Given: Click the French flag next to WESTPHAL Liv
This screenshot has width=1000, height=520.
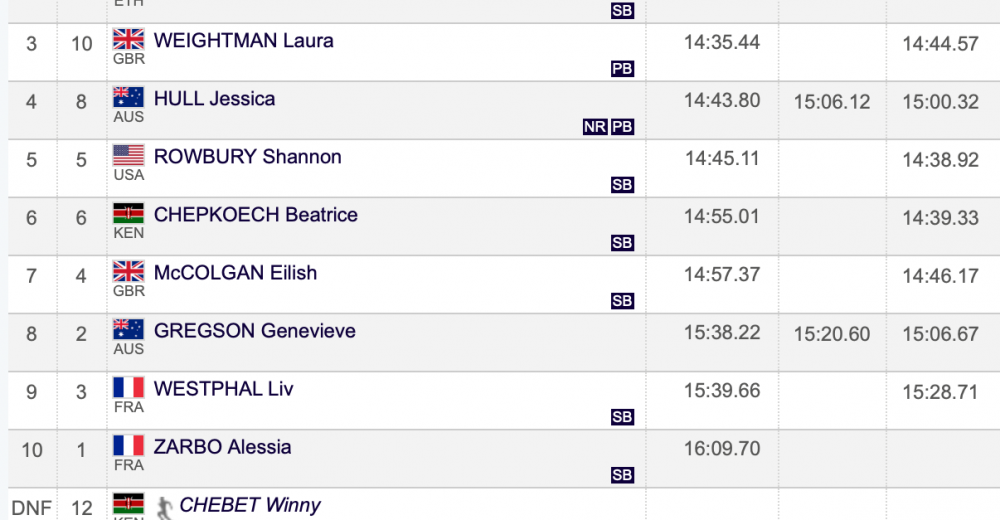Looking at the screenshot, I should (128, 388).
